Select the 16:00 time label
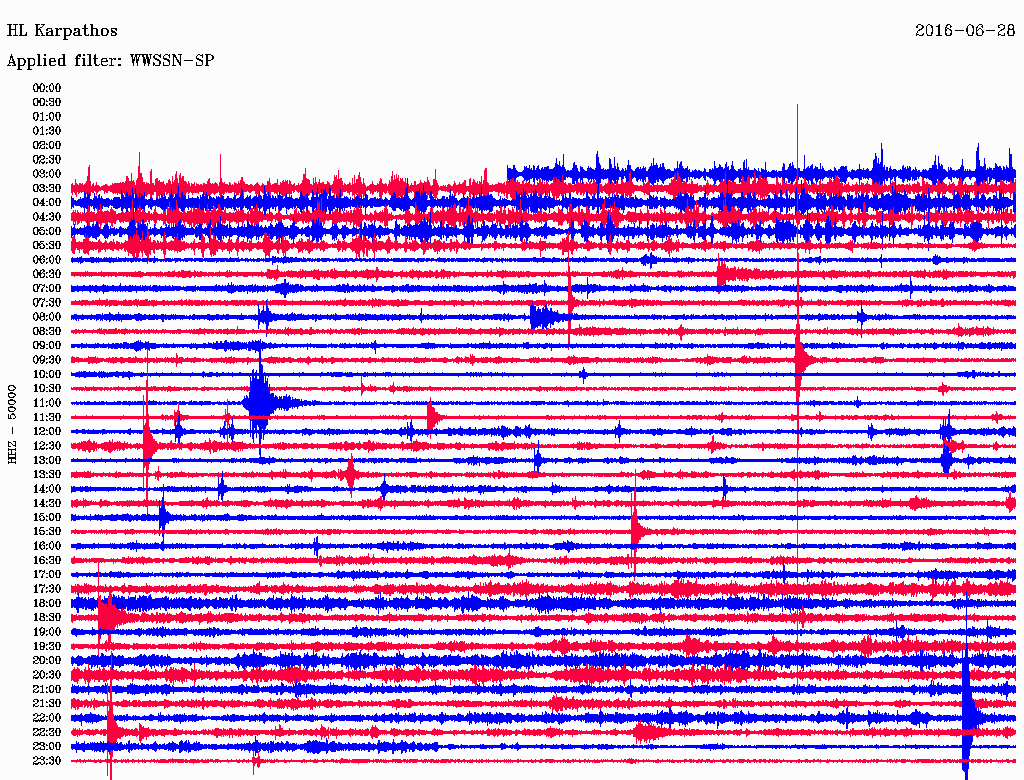 [x=46, y=545]
